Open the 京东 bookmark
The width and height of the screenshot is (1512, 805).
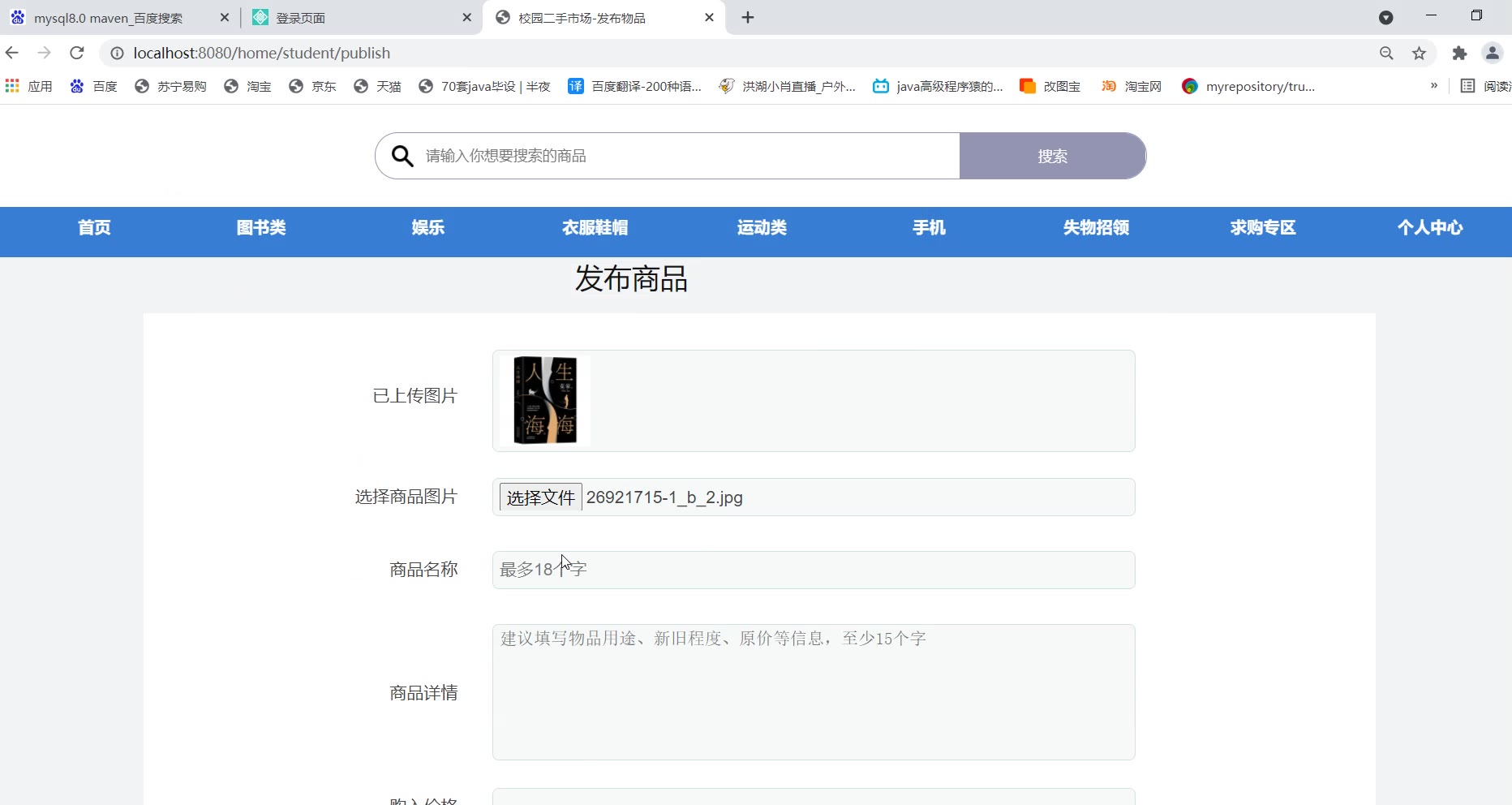[312, 86]
